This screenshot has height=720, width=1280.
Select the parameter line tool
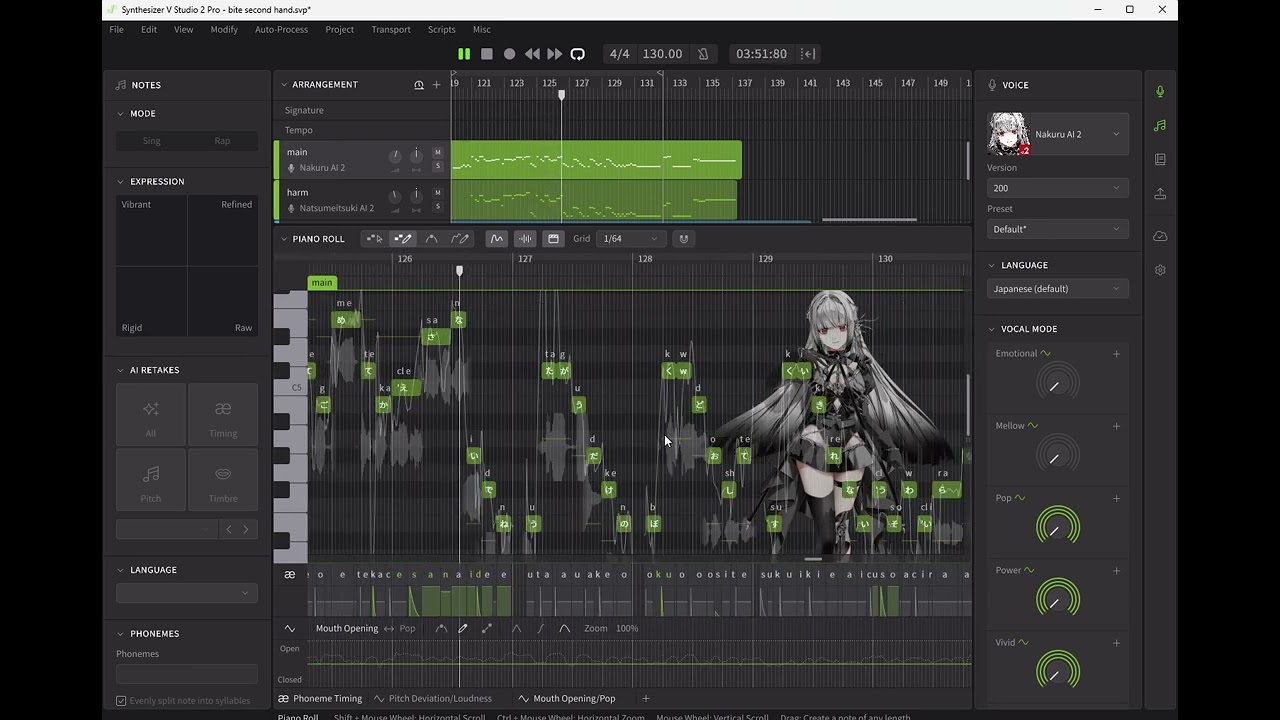[x=487, y=628]
